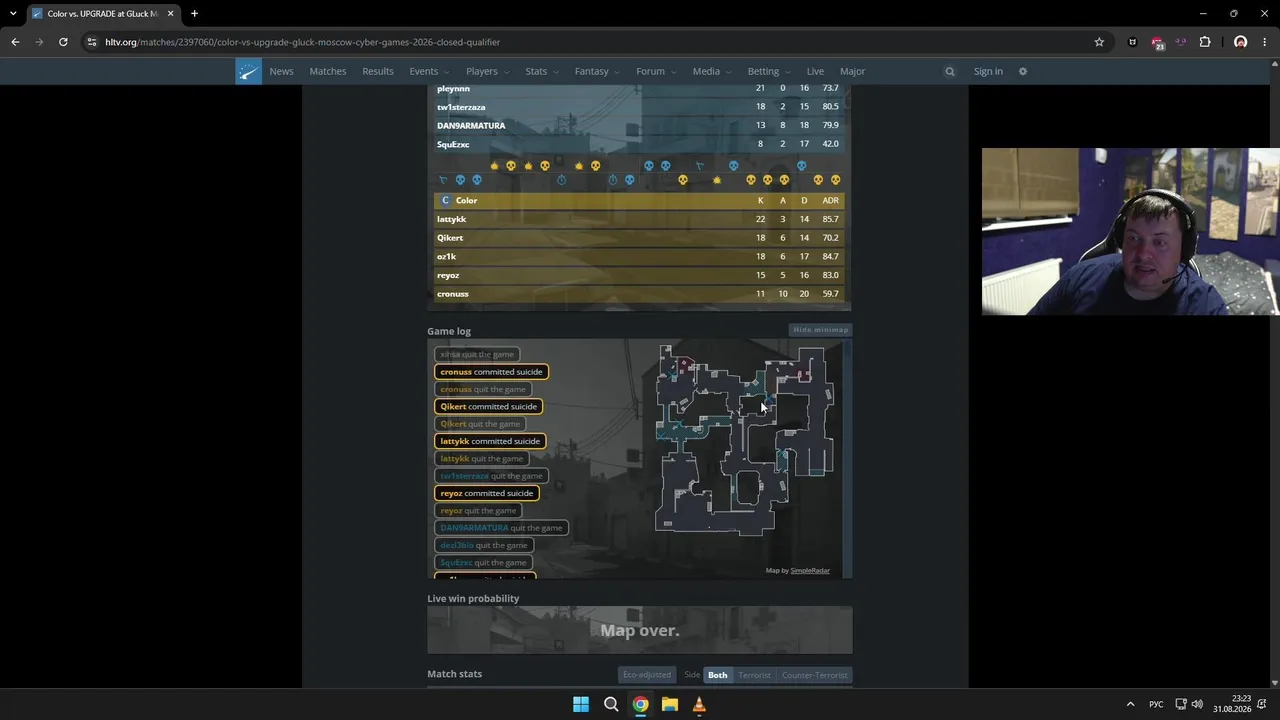The image size is (1280, 720).
Task: Open the Chrome profile avatar
Action: [1241, 42]
